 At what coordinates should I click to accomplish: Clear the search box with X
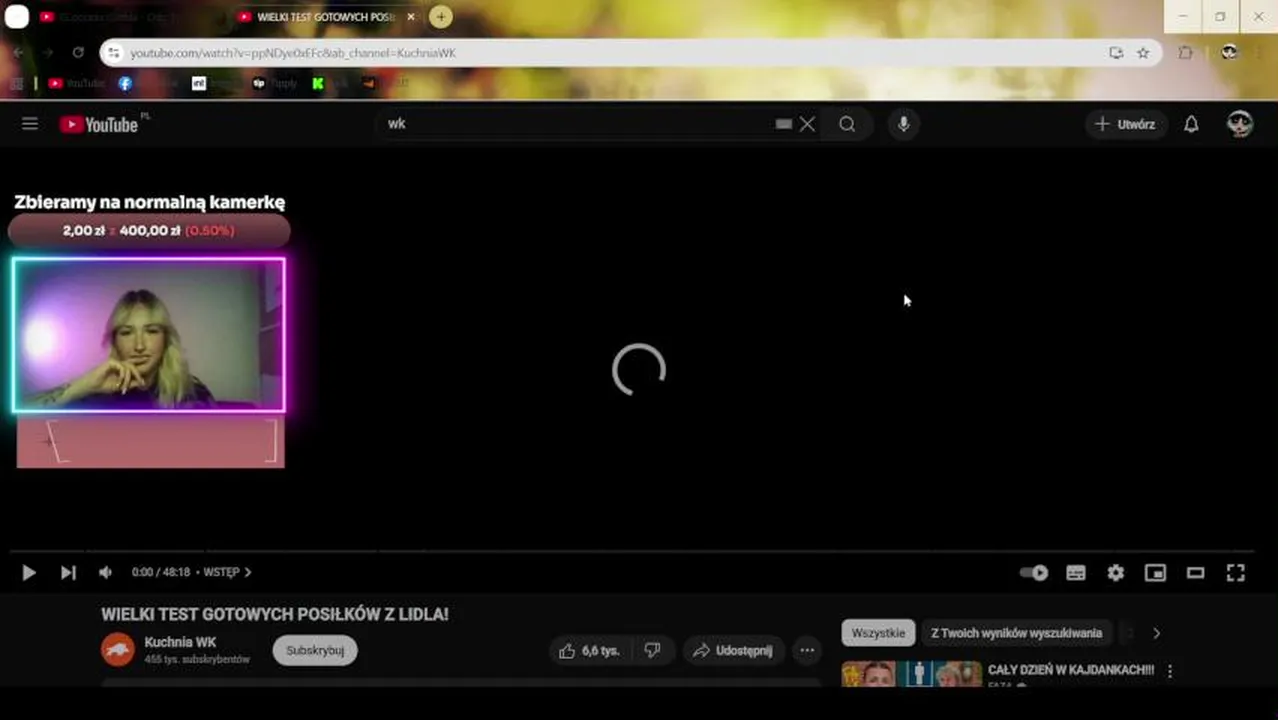tap(807, 124)
